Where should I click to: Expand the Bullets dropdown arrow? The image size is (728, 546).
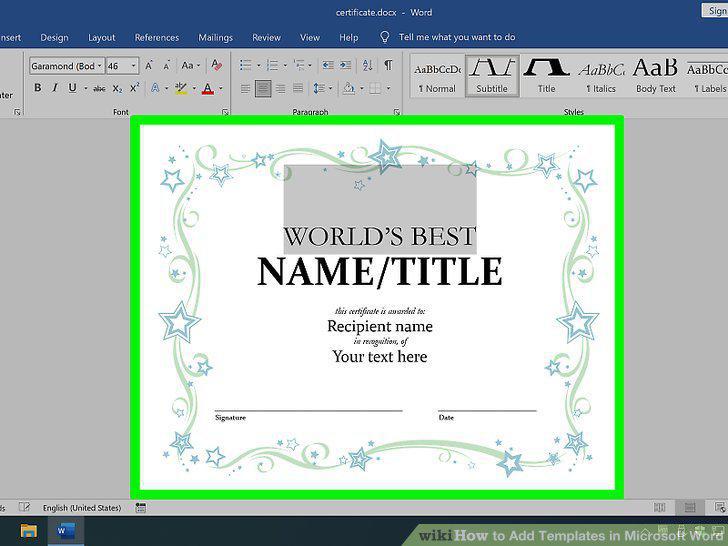point(259,65)
